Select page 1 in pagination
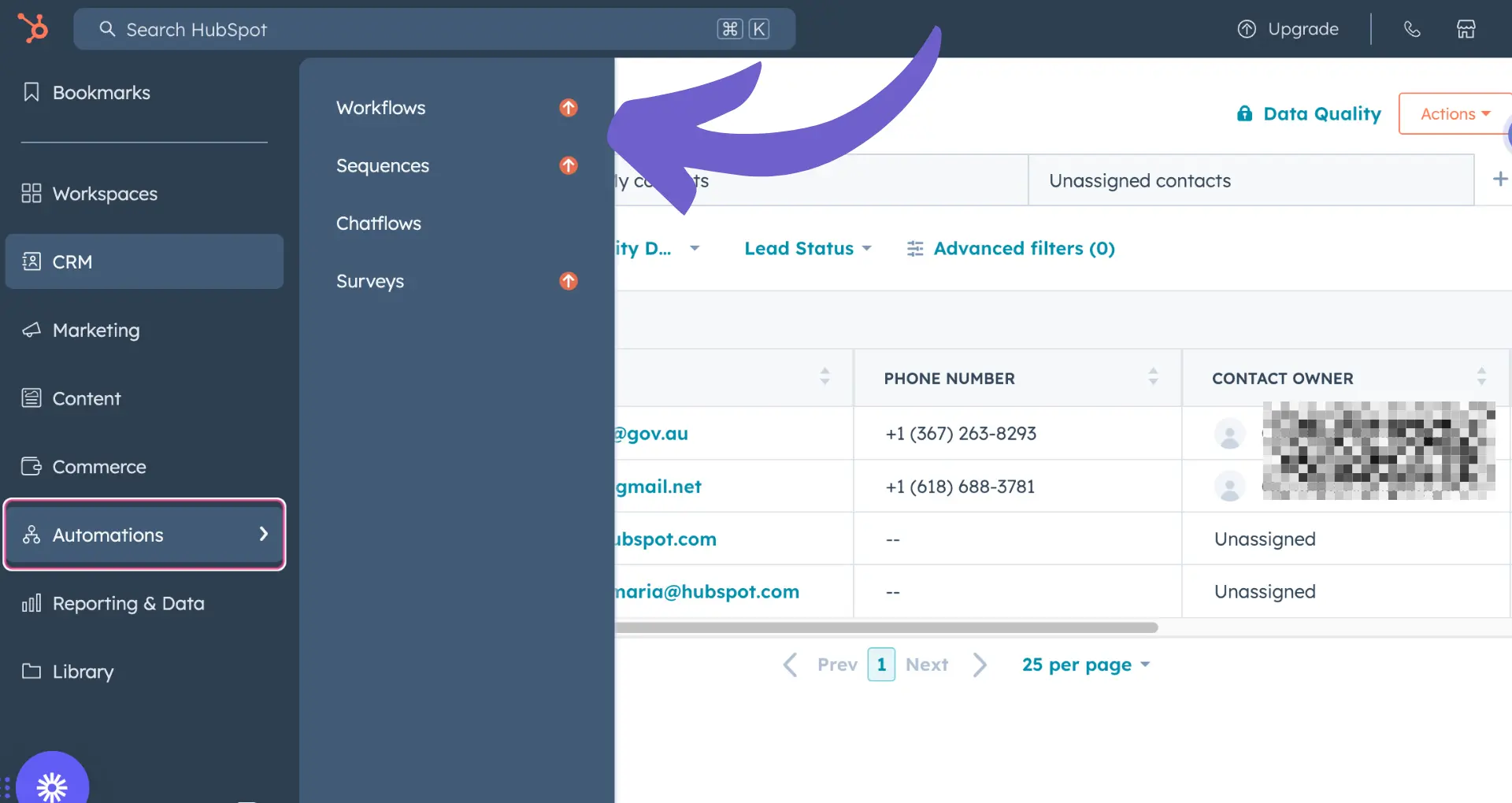 coord(881,664)
